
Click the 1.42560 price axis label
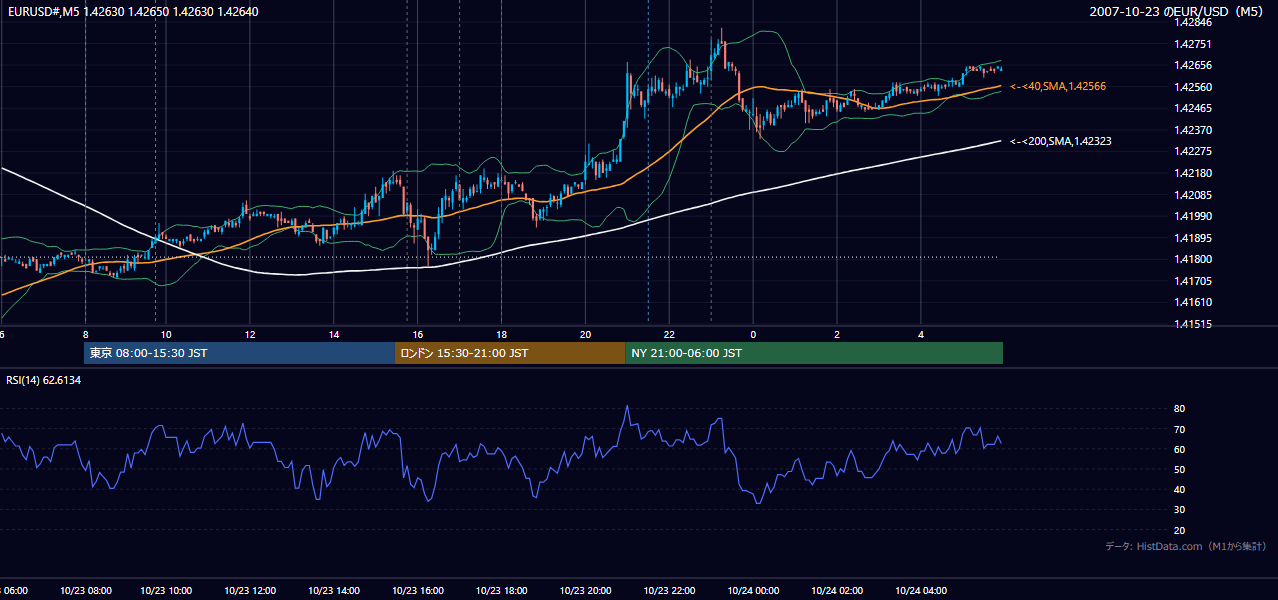[1193, 87]
